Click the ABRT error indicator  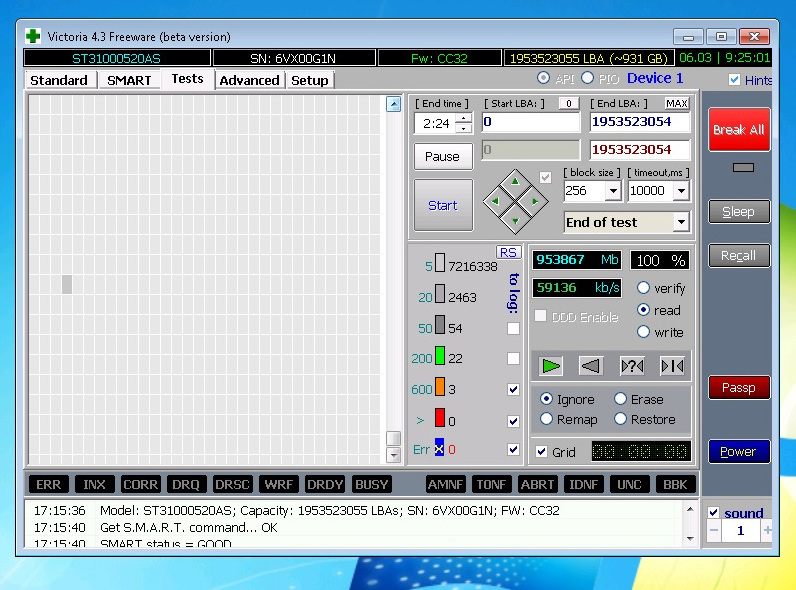[538, 484]
